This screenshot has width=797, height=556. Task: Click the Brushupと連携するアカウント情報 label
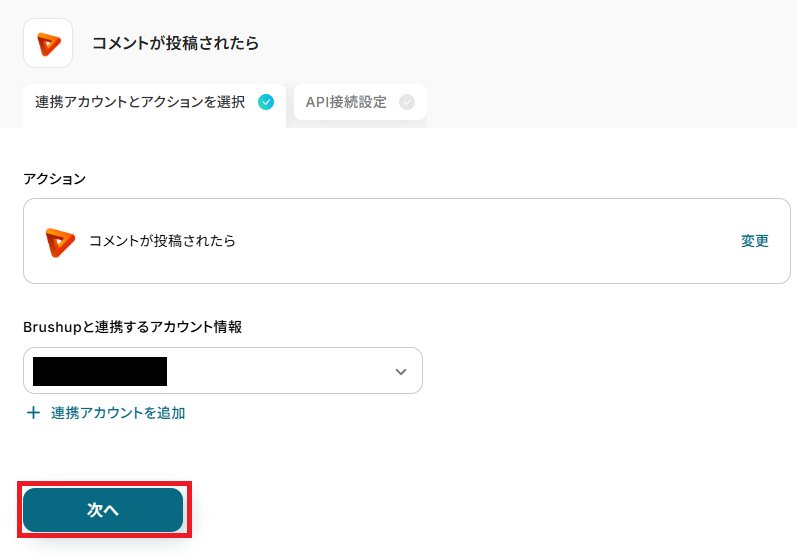point(133,327)
